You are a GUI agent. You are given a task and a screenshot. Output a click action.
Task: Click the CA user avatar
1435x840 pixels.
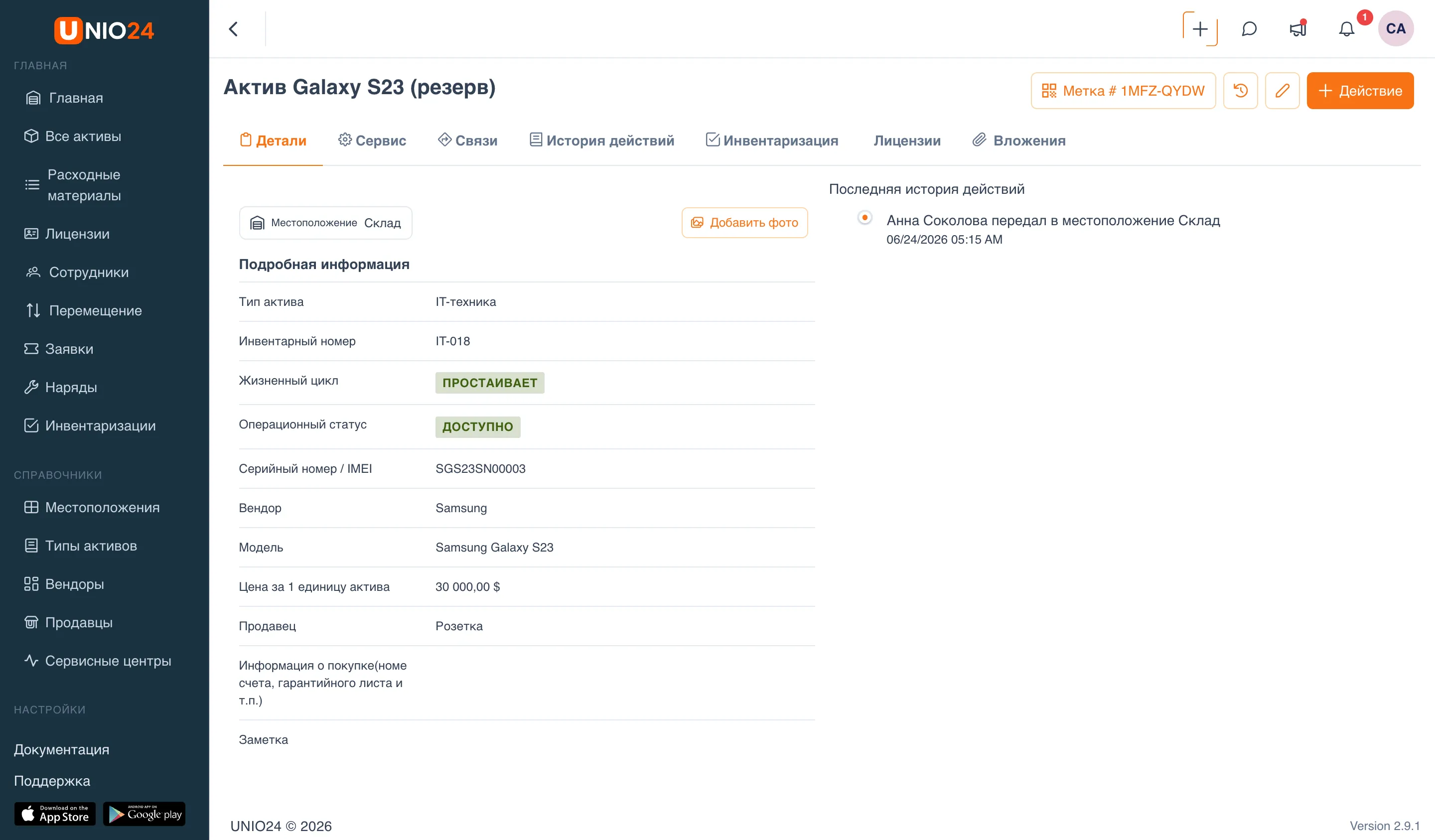pos(1395,28)
